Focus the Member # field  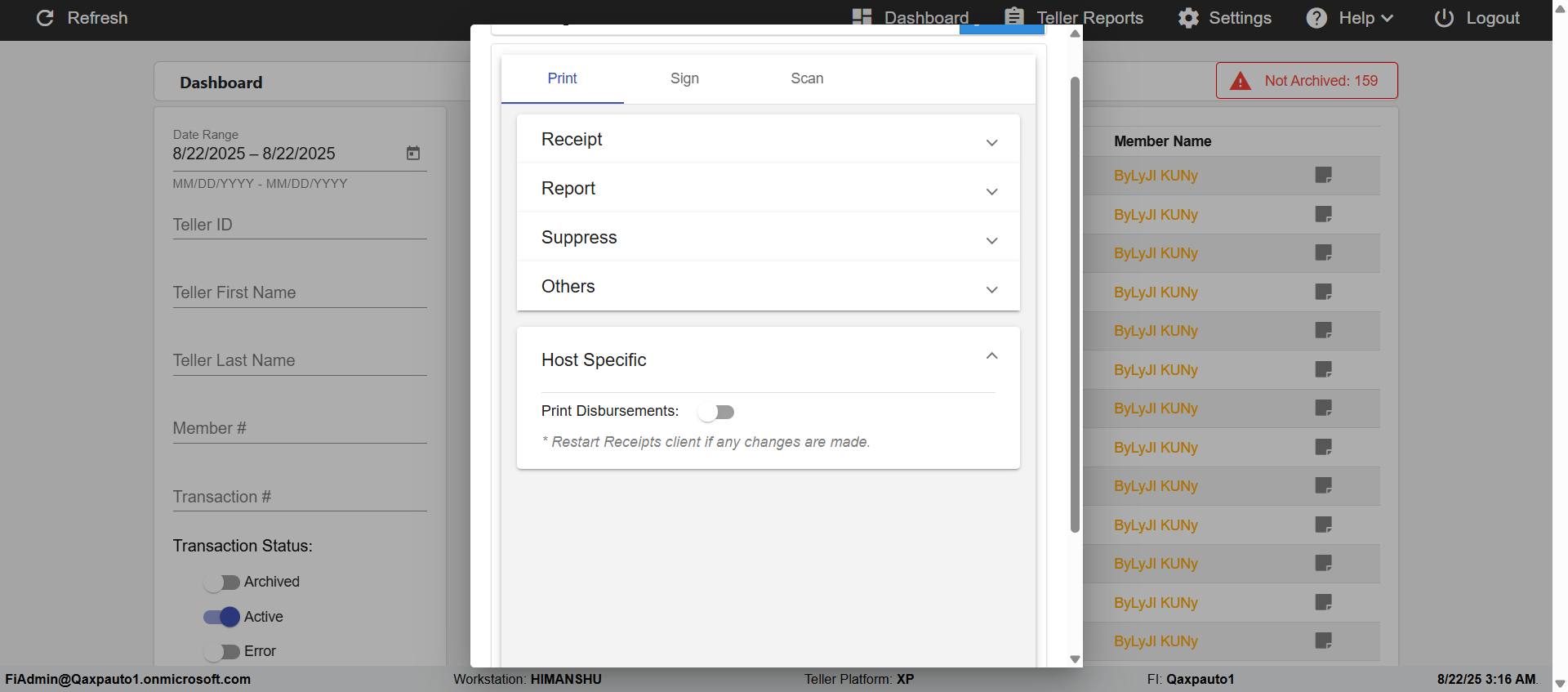tap(300, 428)
